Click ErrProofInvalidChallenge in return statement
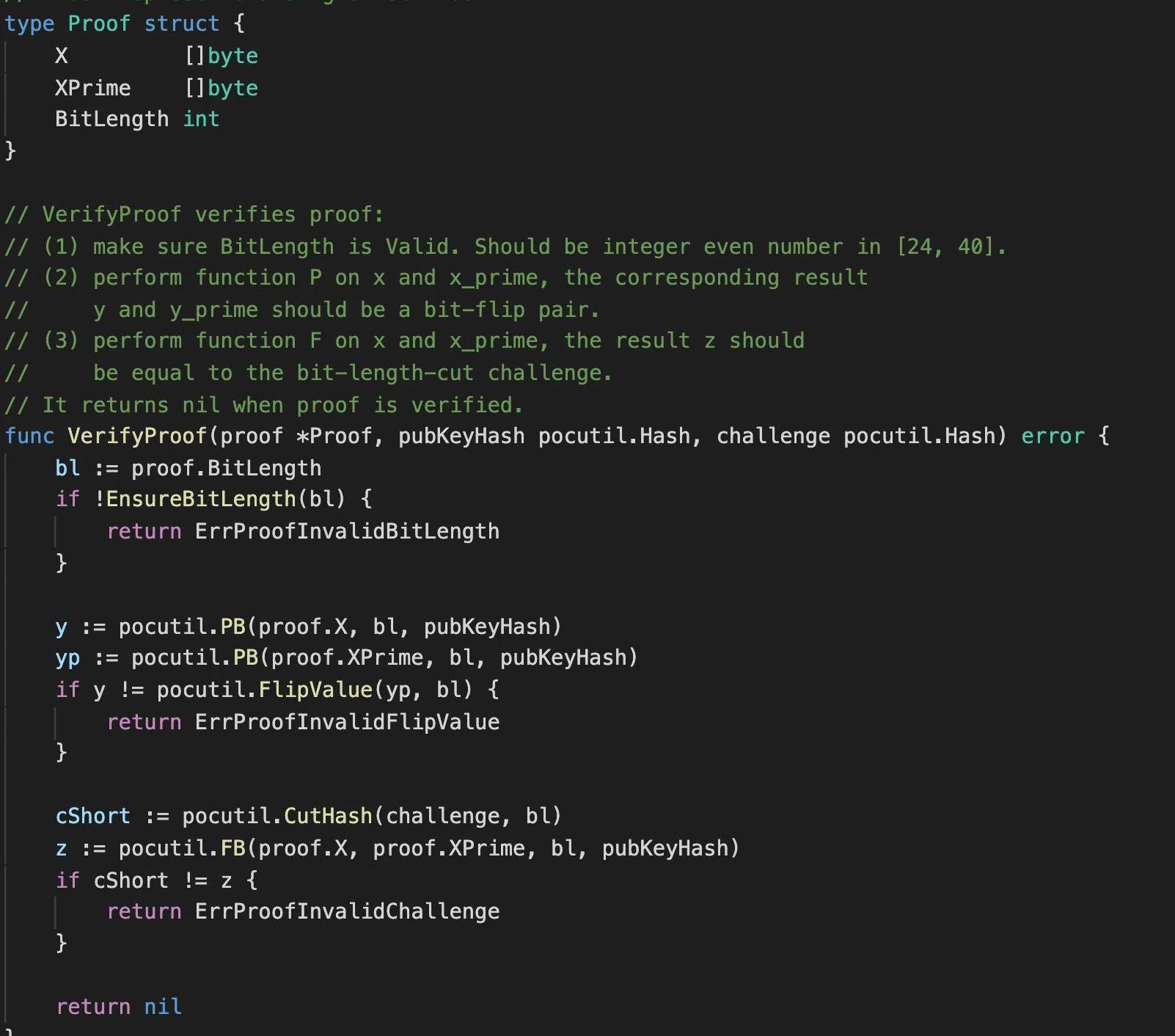The image size is (1175, 1036). pyautogui.click(x=347, y=911)
